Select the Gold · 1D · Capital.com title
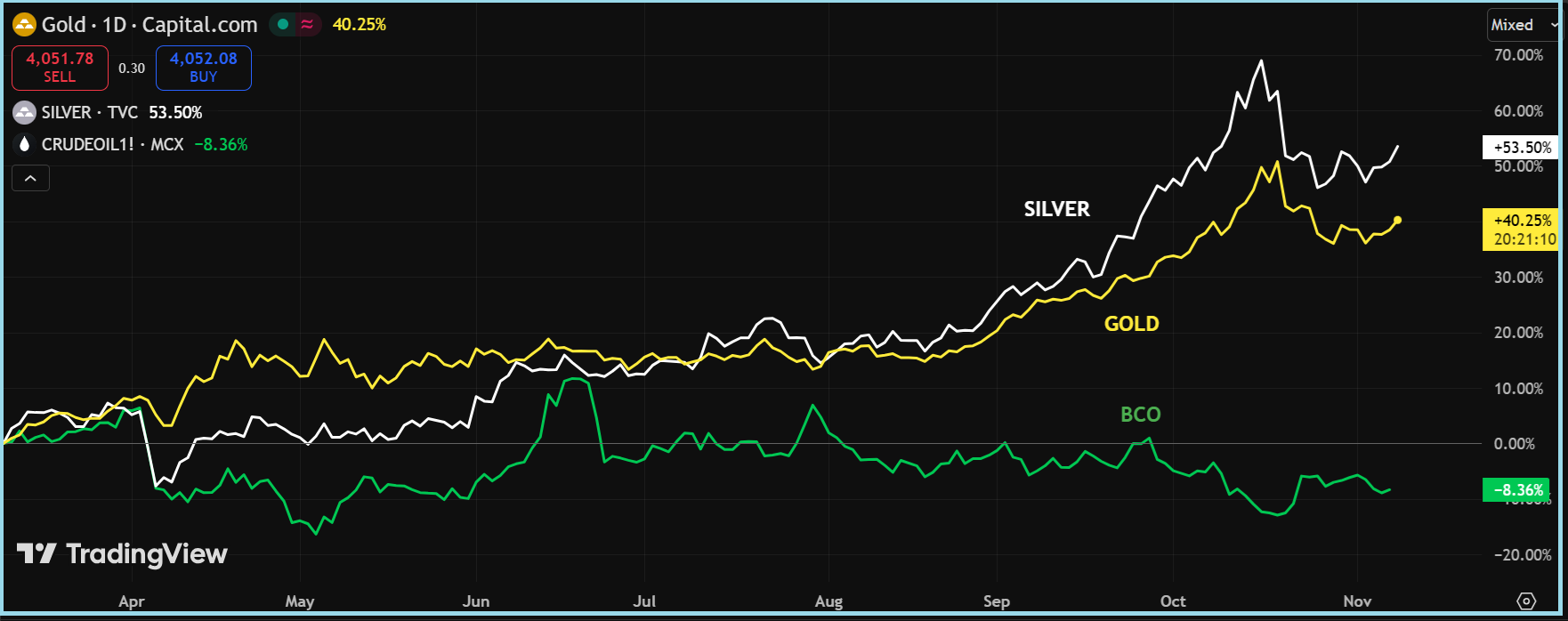Image resolution: width=1568 pixels, height=621 pixels. pos(150,24)
